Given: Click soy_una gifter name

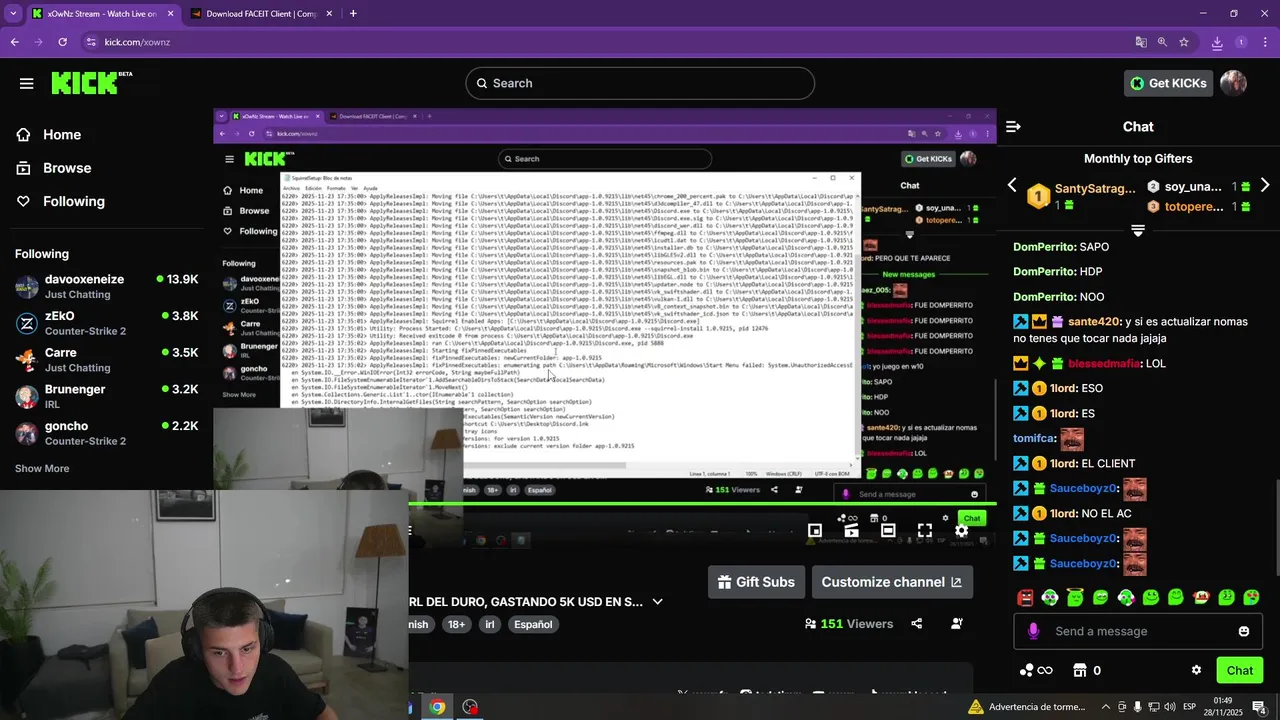Looking at the screenshot, I should tap(1193, 187).
